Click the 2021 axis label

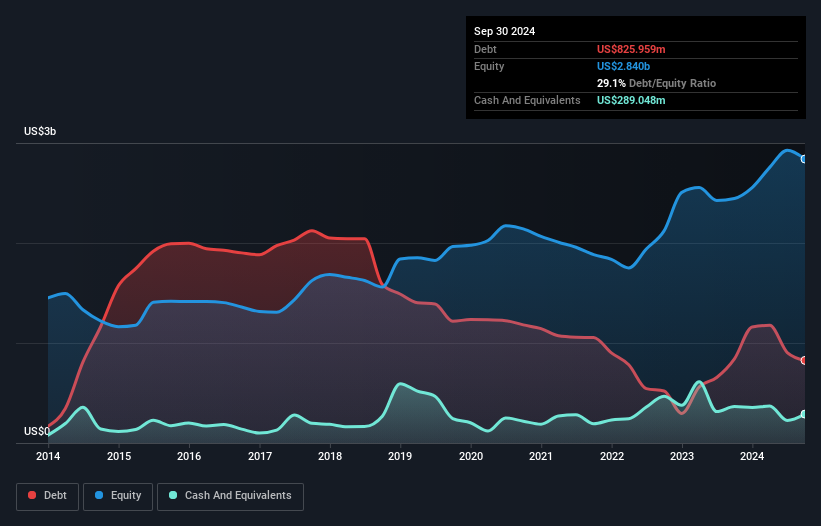pos(541,456)
